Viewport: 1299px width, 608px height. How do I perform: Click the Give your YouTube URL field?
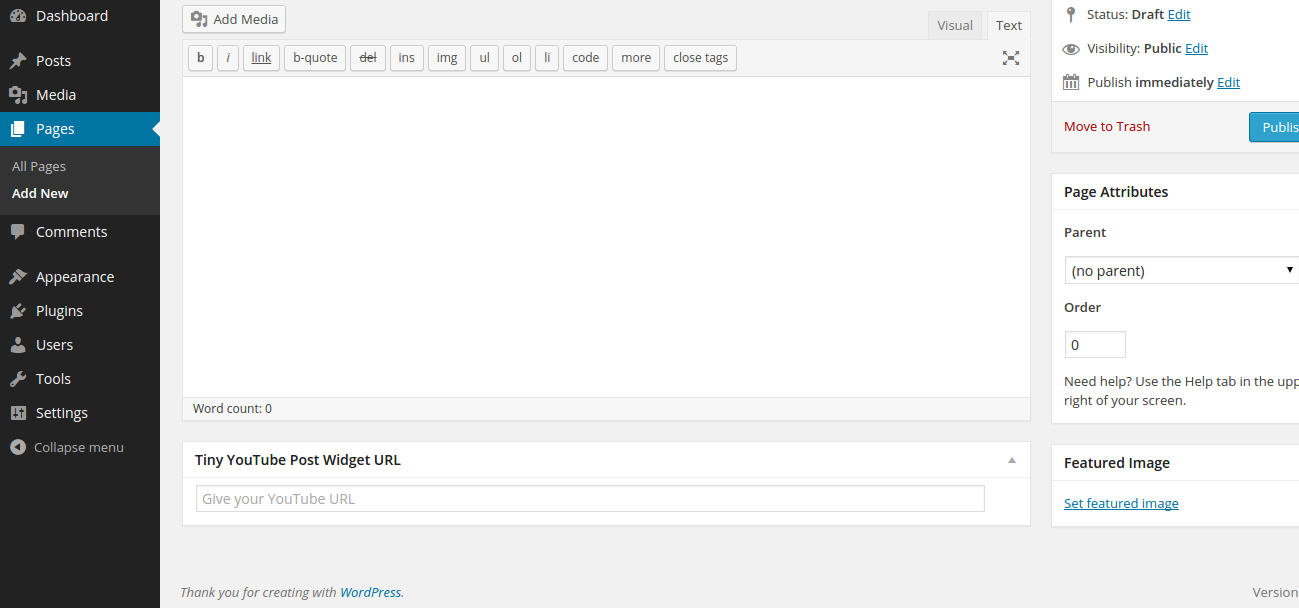(x=590, y=499)
